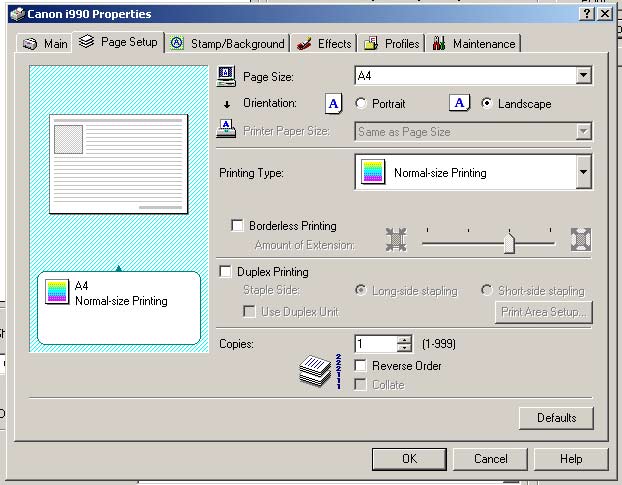Click the Print Area Setup button
Viewport: 622px width, 485px height.
(543, 312)
